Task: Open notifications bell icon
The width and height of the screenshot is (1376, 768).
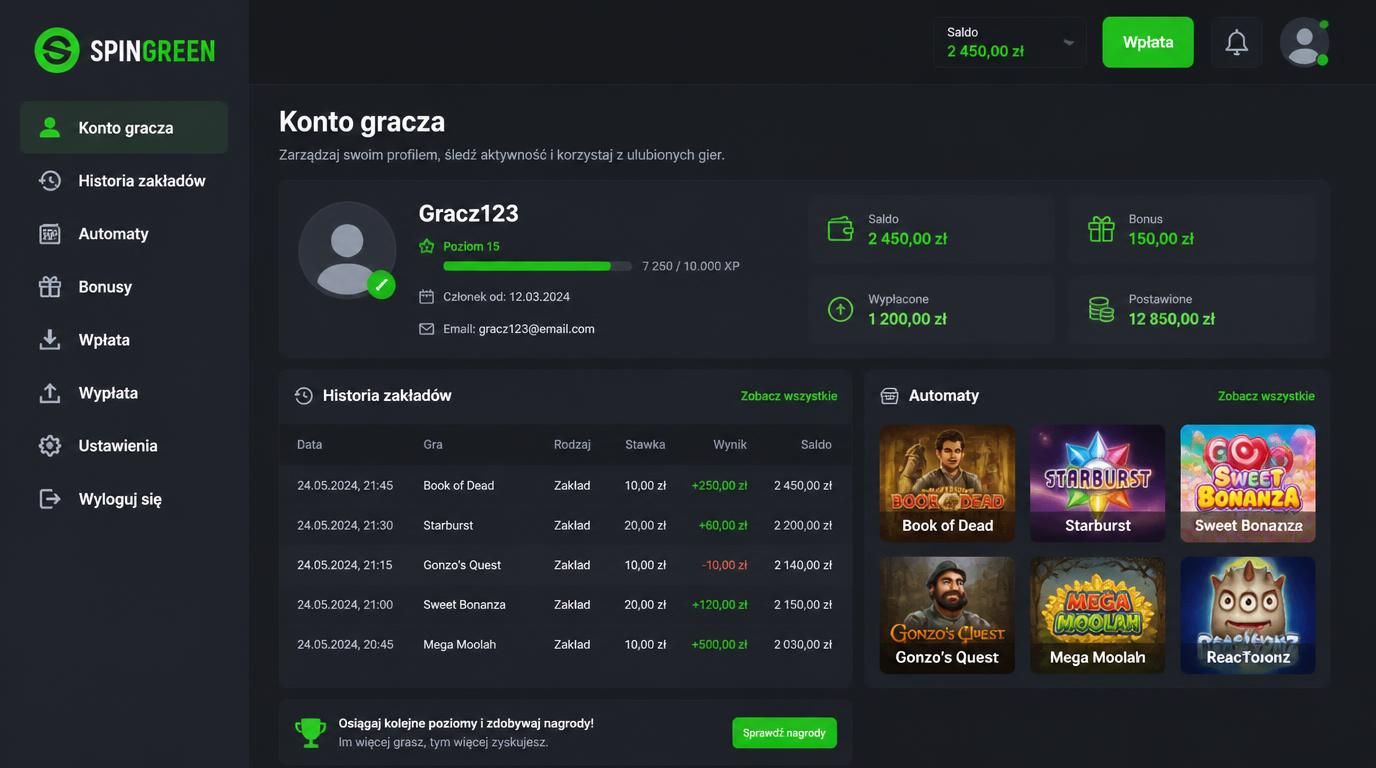Action: click(1237, 42)
